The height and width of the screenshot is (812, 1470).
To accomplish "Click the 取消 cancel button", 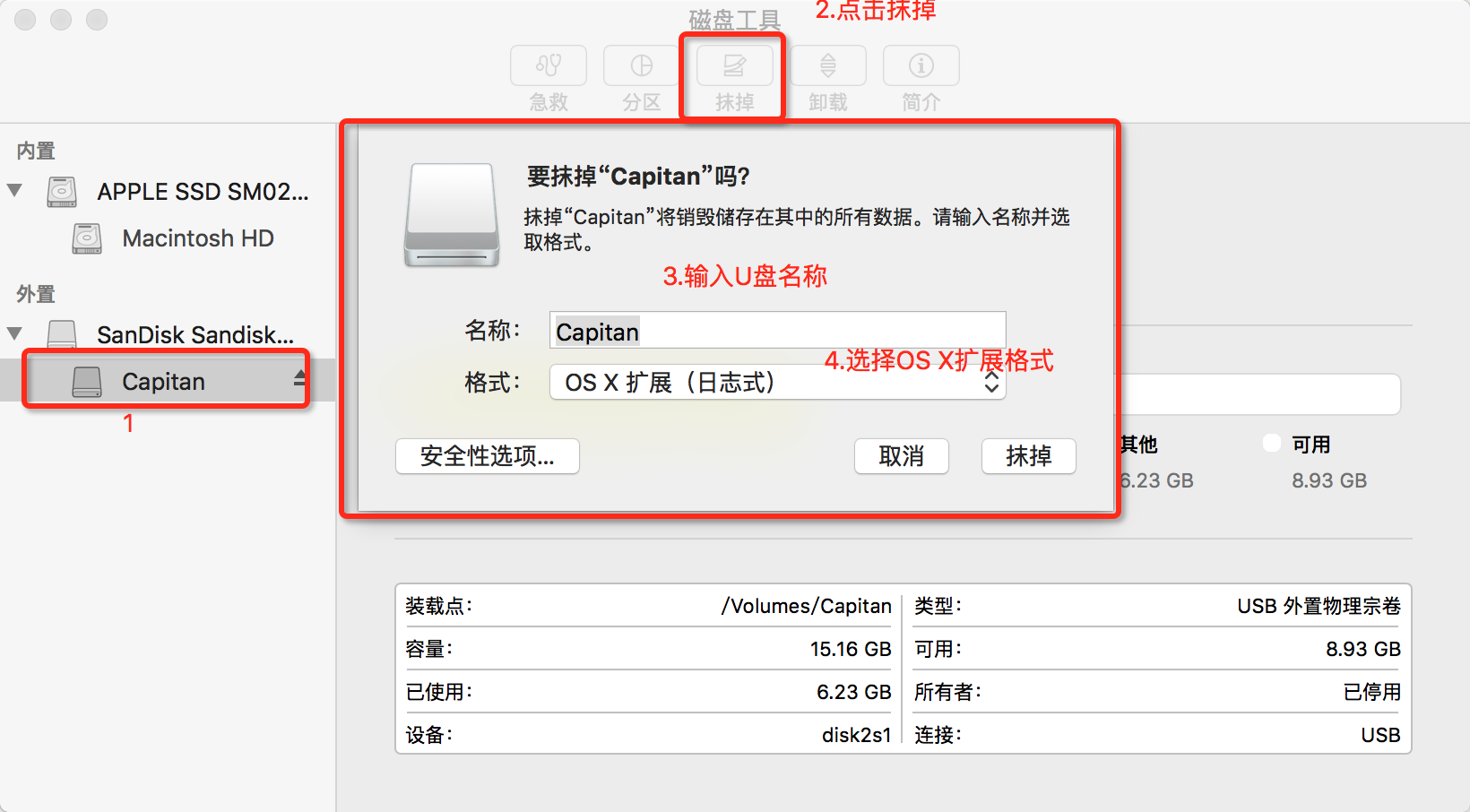I will pos(902,456).
